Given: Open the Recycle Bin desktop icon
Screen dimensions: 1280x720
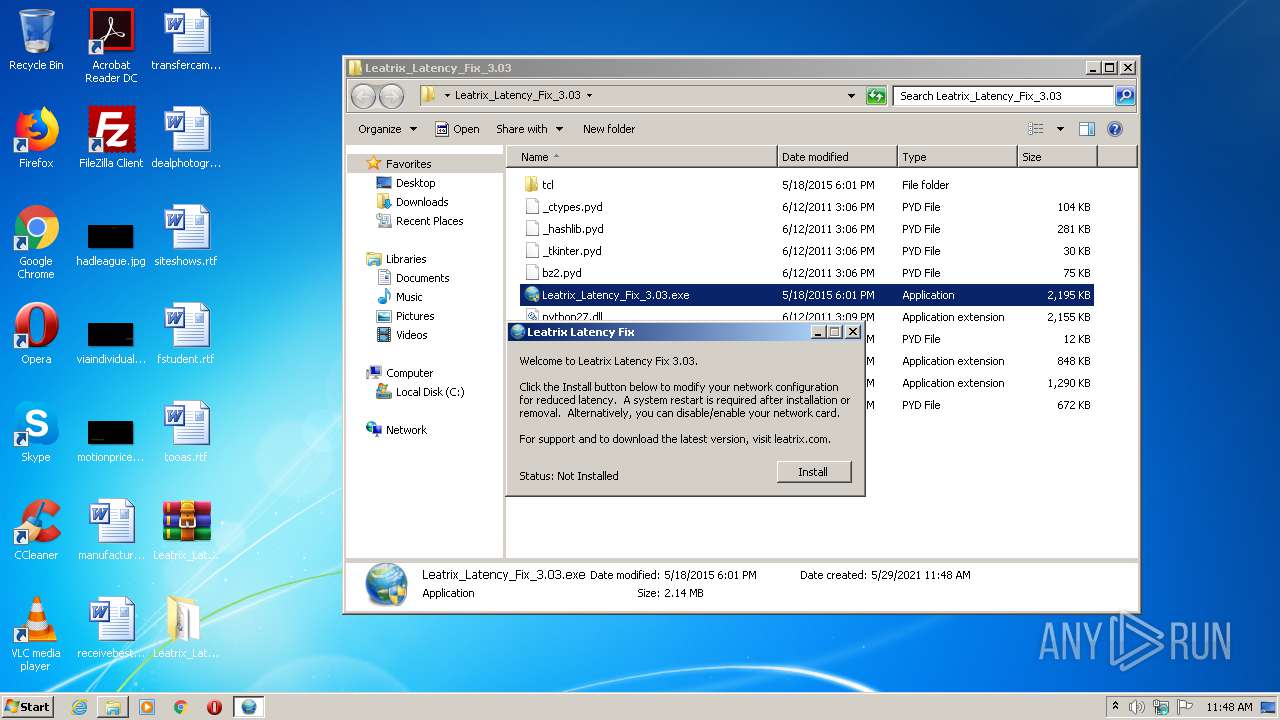Looking at the screenshot, I should [36, 40].
